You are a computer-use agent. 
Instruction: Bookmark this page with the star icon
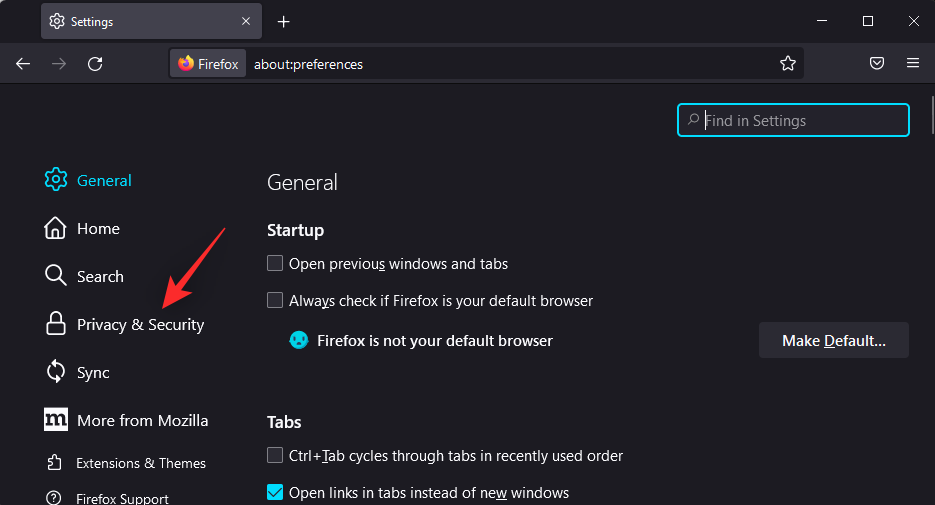[788, 64]
